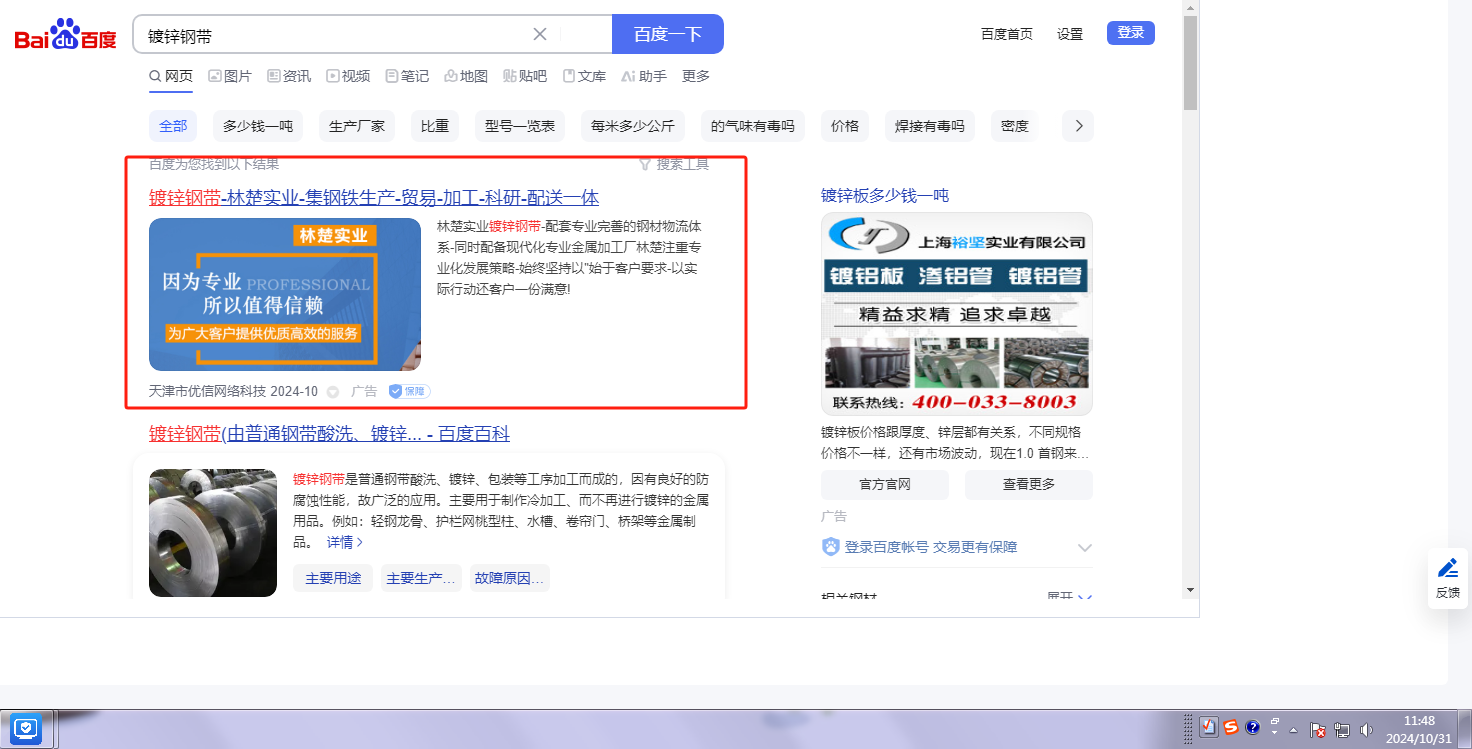Select the 全部 filter chip
Screen dimensions: 1472x749
[173, 126]
